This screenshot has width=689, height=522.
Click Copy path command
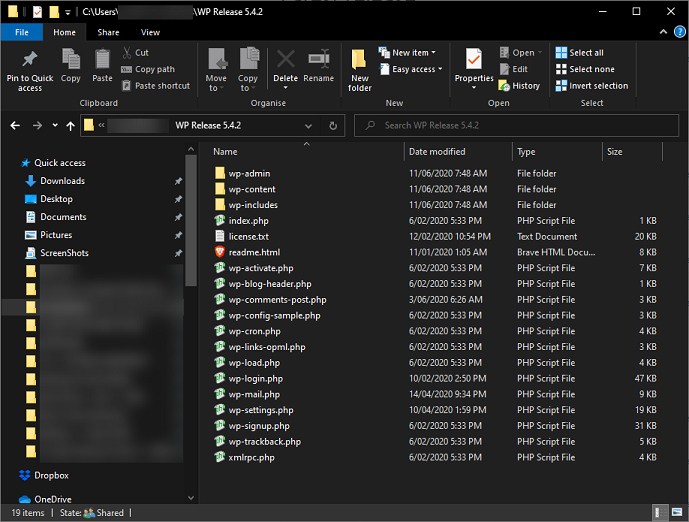tap(148, 69)
